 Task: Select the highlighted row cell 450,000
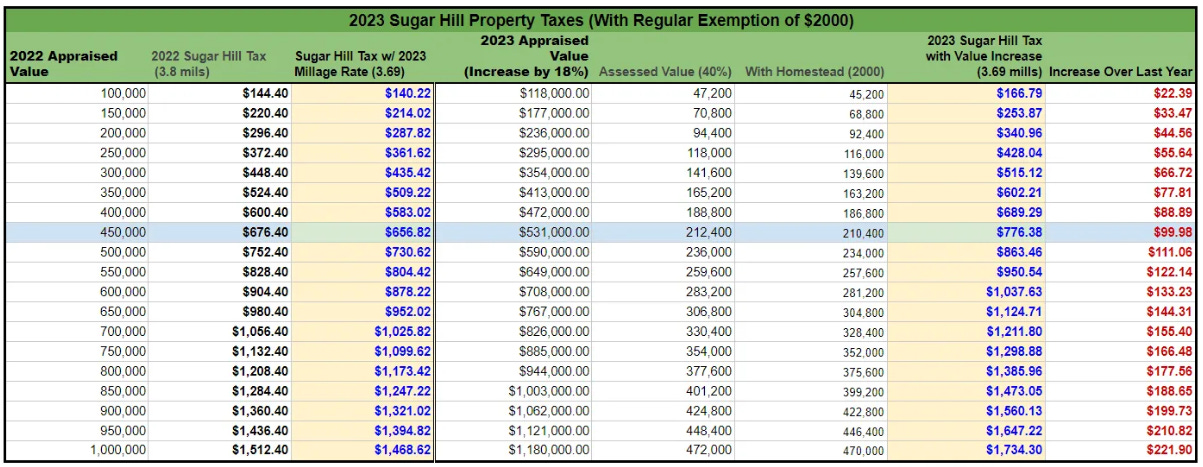[76, 232]
